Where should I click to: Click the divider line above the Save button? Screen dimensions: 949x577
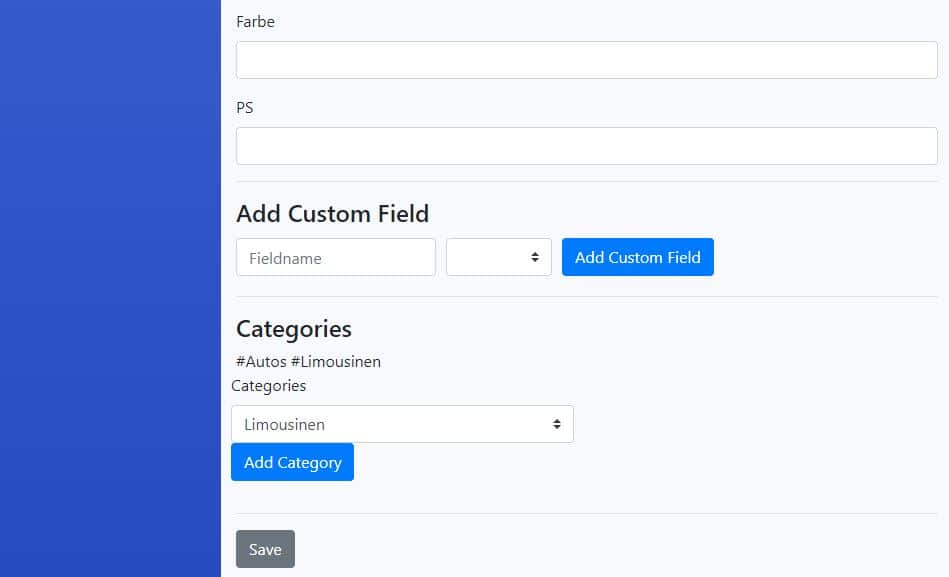[586, 513]
